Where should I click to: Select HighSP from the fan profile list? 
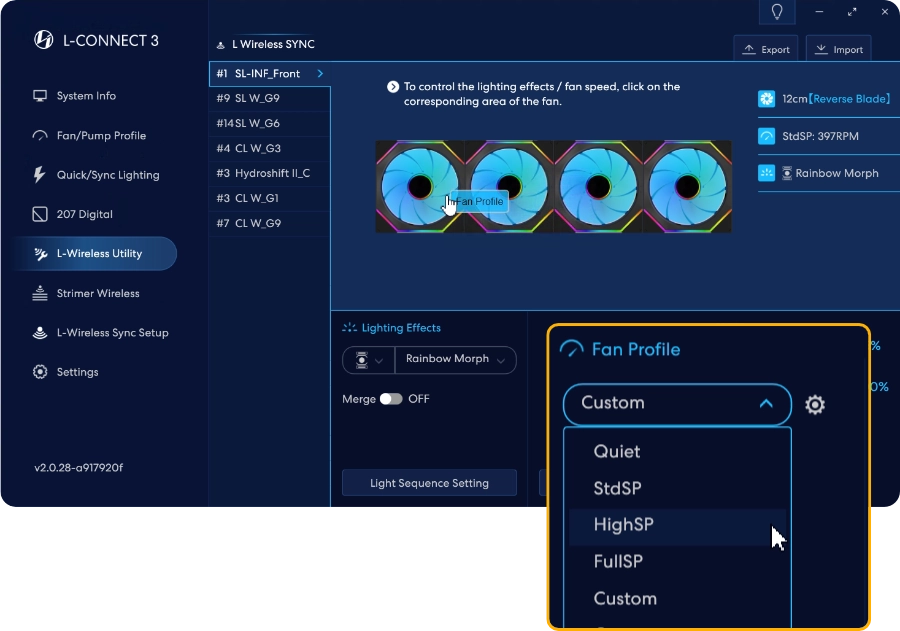click(623, 525)
